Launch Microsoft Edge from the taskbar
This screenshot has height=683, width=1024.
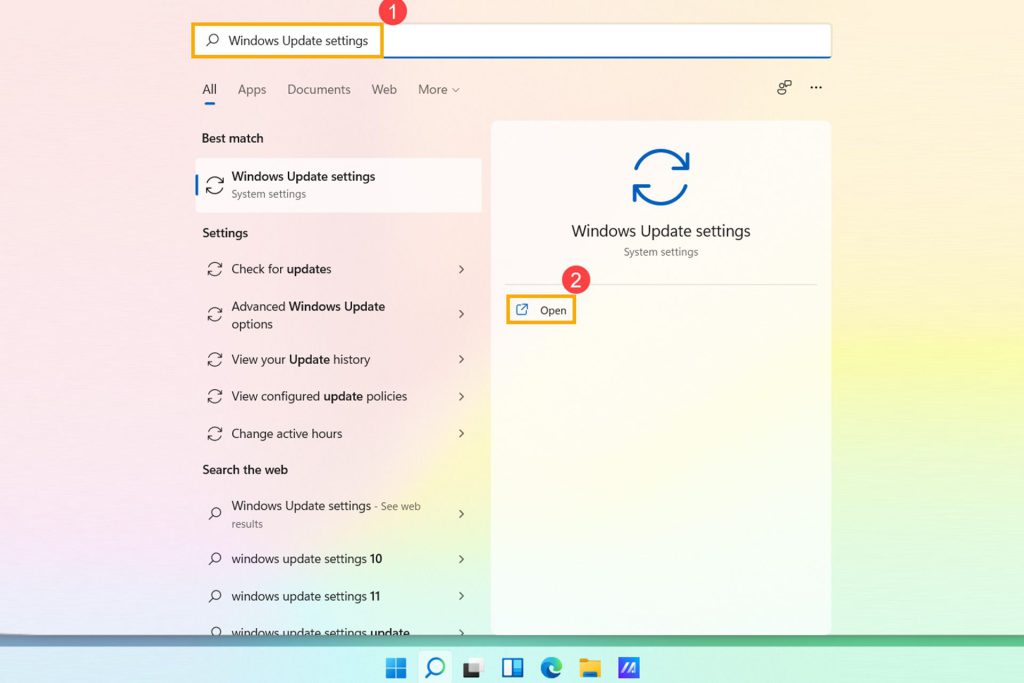tap(550, 667)
